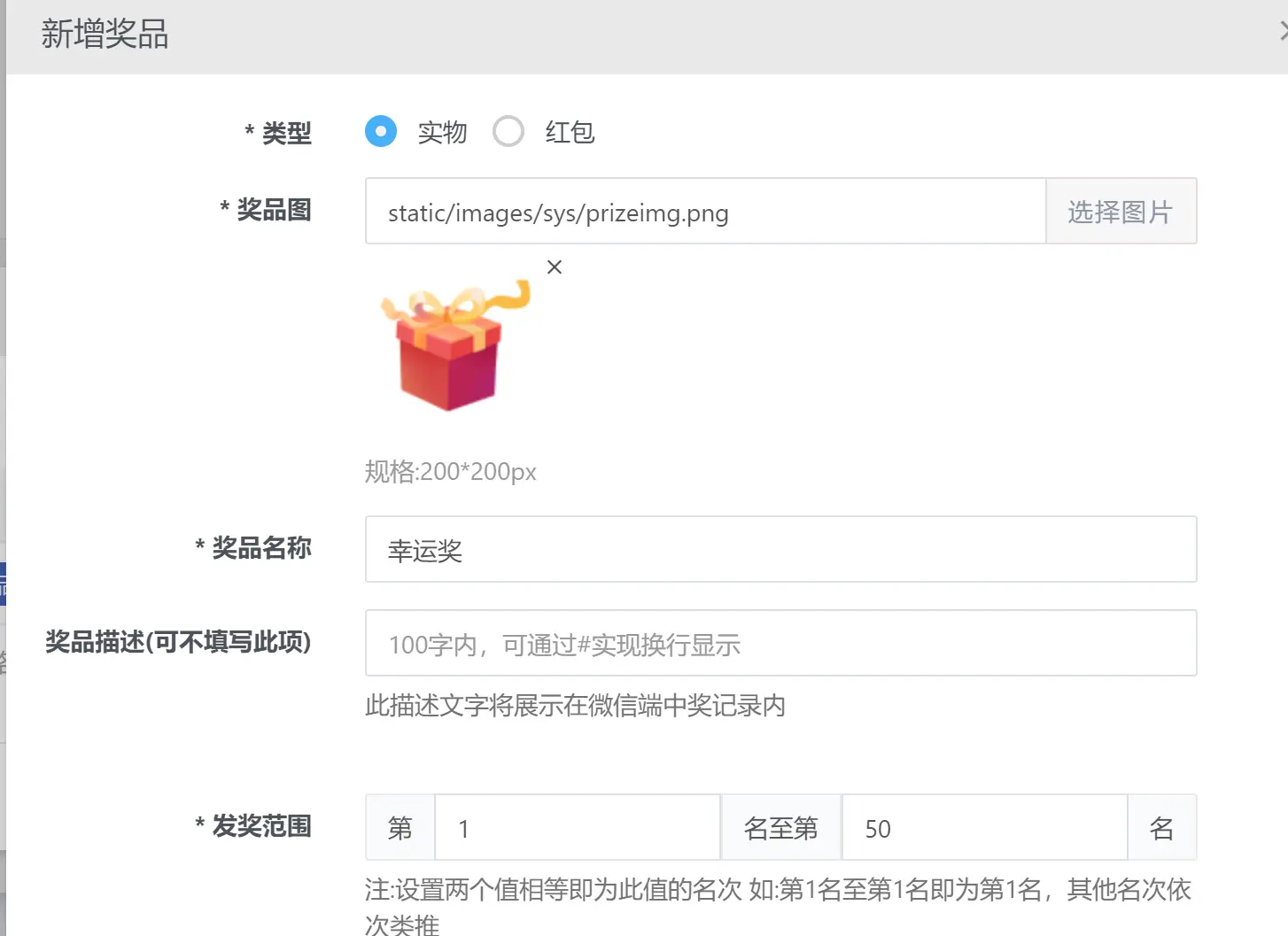Viewport: 1288px width, 936px height.
Task: Click the starting rank field showing 1
Action: point(577,828)
